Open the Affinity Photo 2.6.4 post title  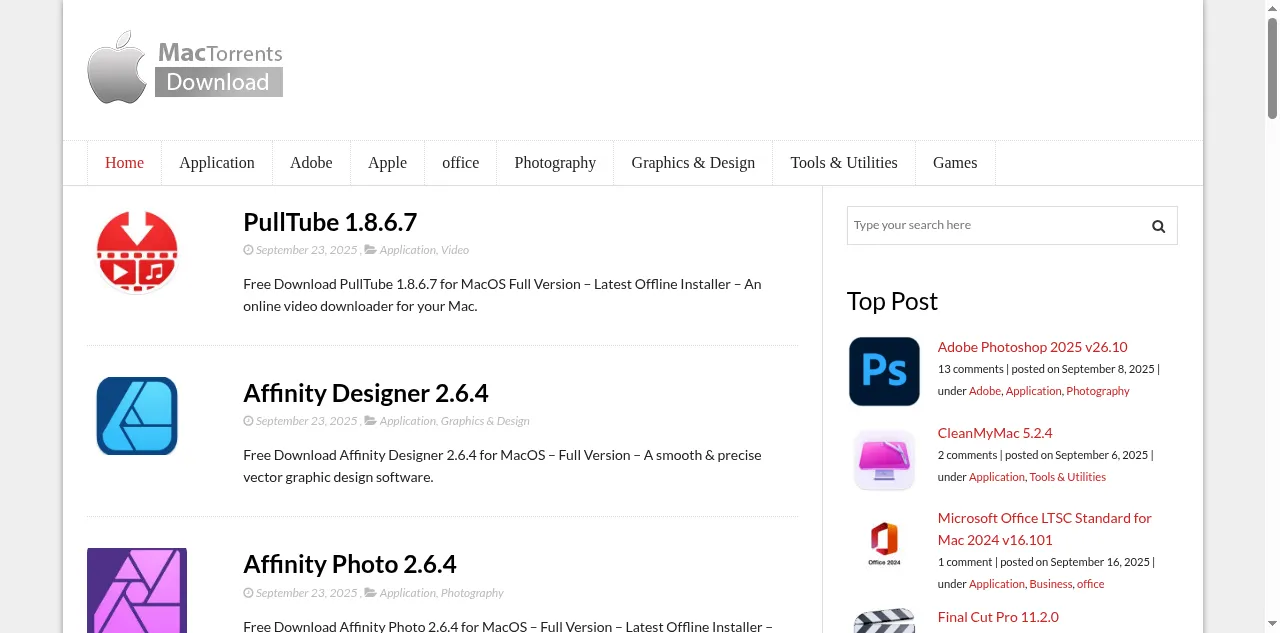(350, 564)
